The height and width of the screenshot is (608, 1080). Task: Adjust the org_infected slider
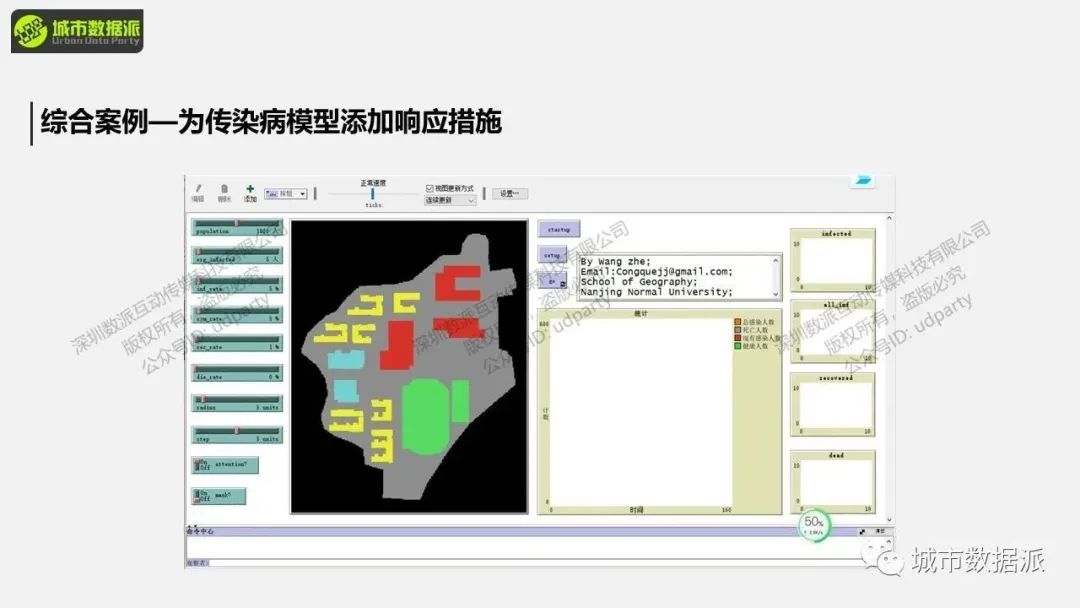[x=237, y=255]
